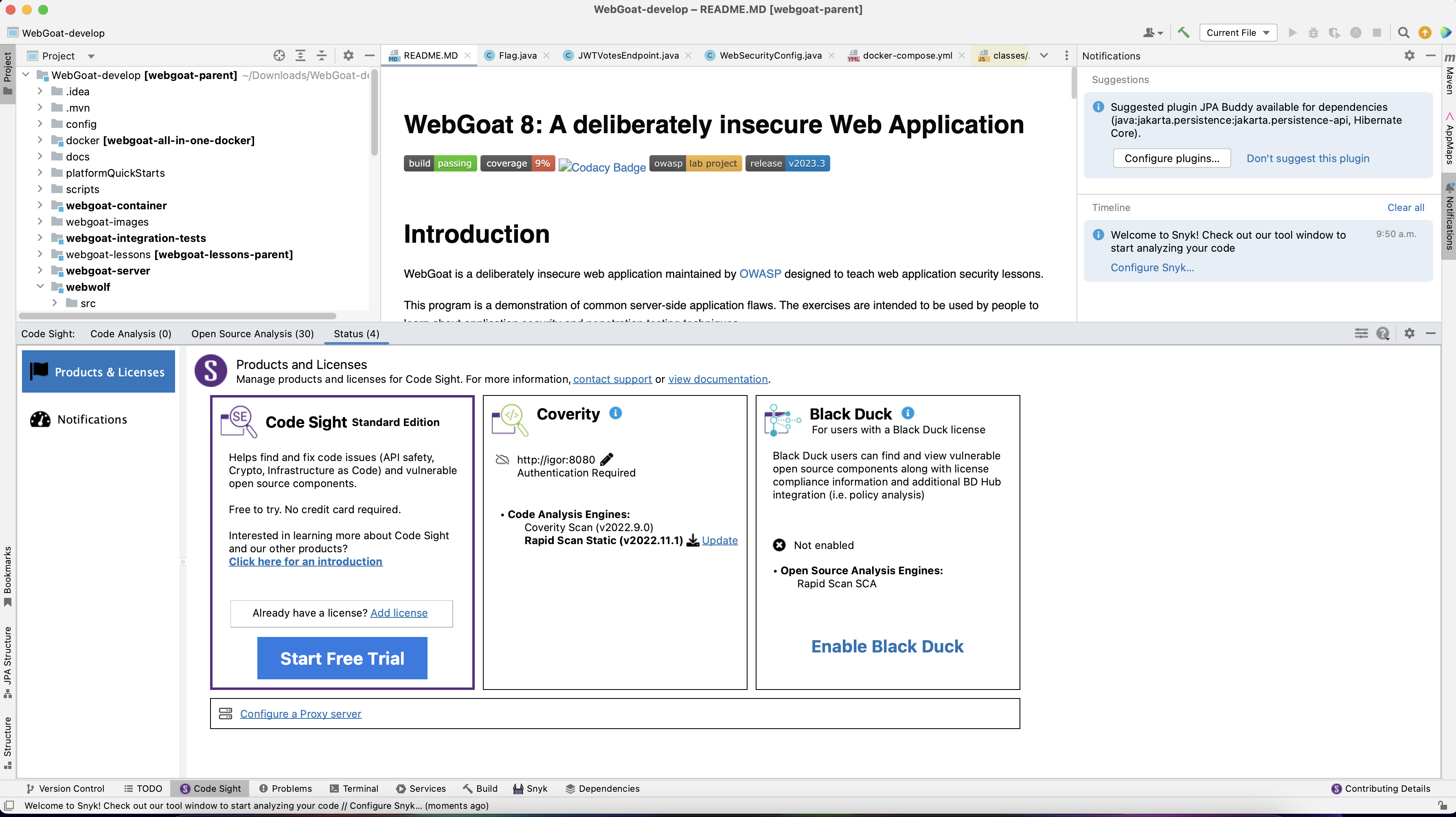Open the user account icon menu
The width and height of the screenshot is (1456, 817).
tap(1153, 33)
